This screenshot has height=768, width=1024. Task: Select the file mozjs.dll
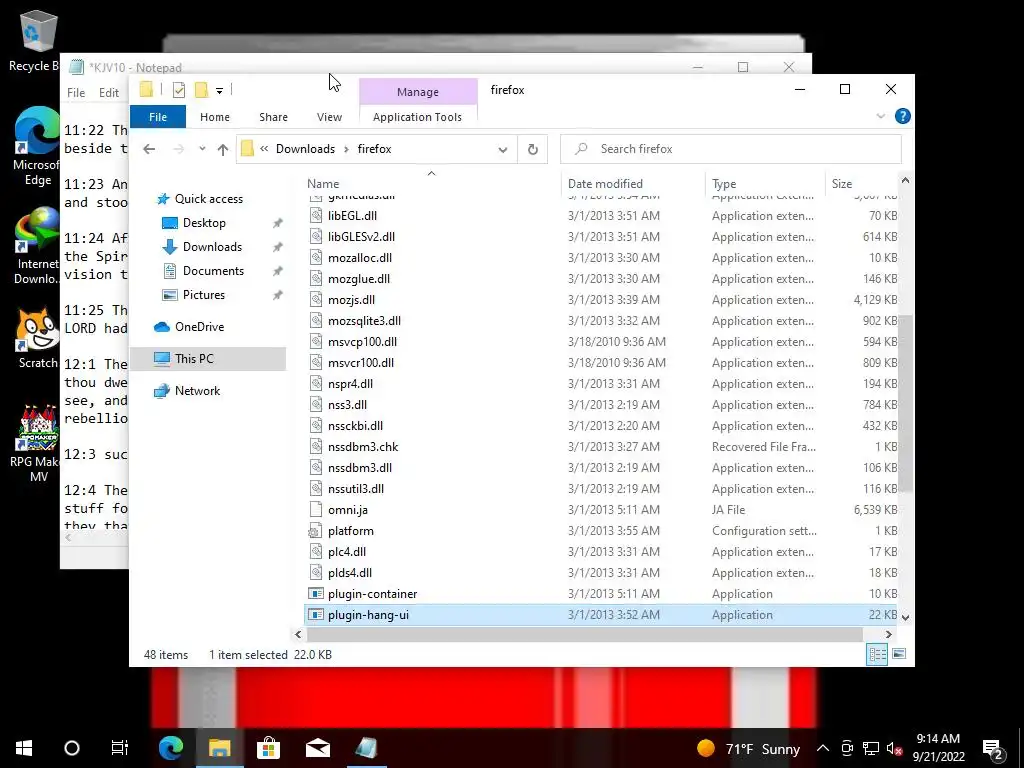[601, 300]
